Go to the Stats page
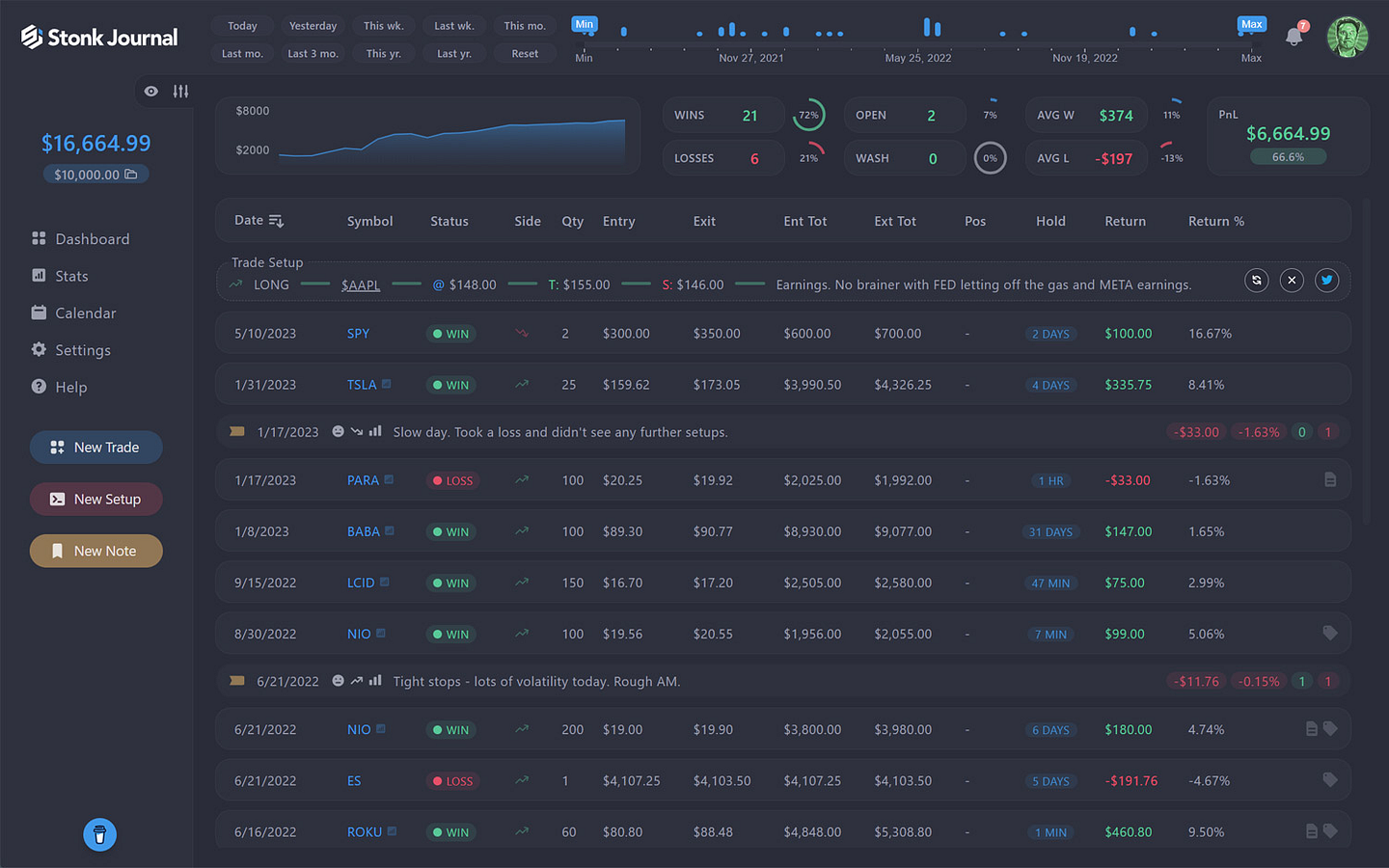Viewport: 1389px width, 868px height. pyautogui.click(x=71, y=276)
